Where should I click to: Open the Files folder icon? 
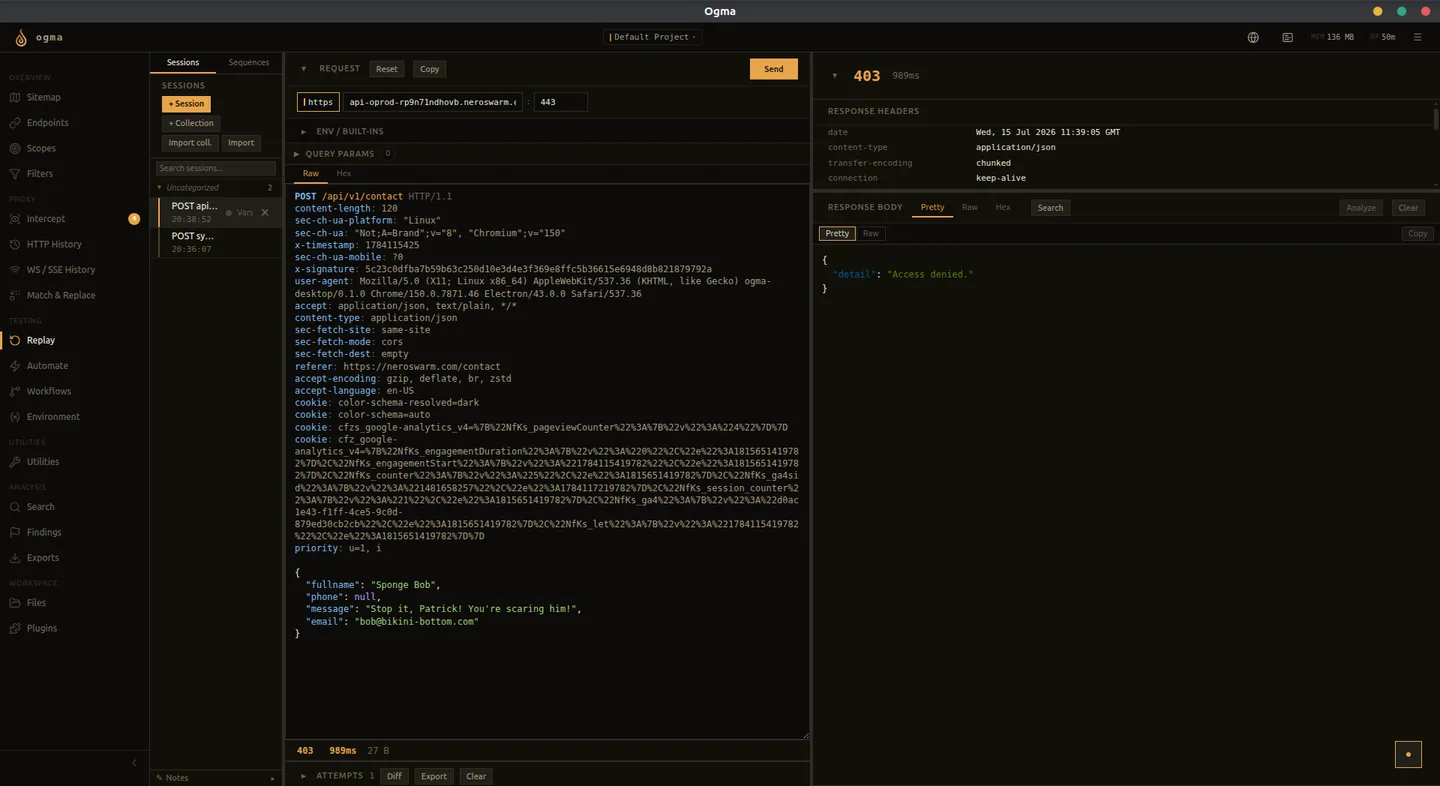[15, 603]
